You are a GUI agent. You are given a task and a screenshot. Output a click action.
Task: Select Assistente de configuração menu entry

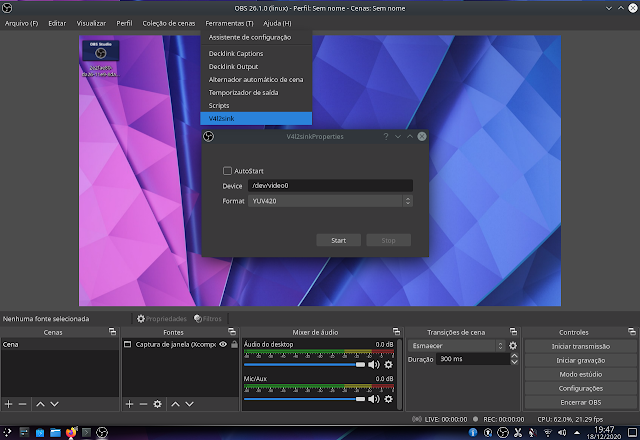pyautogui.click(x=256, y=37)
